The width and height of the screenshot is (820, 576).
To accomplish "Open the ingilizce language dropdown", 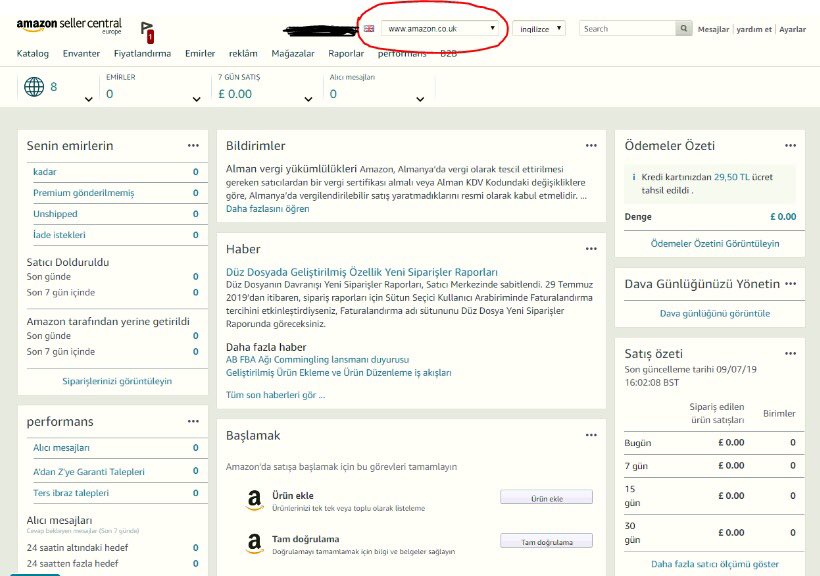I will tap(539, 29).
